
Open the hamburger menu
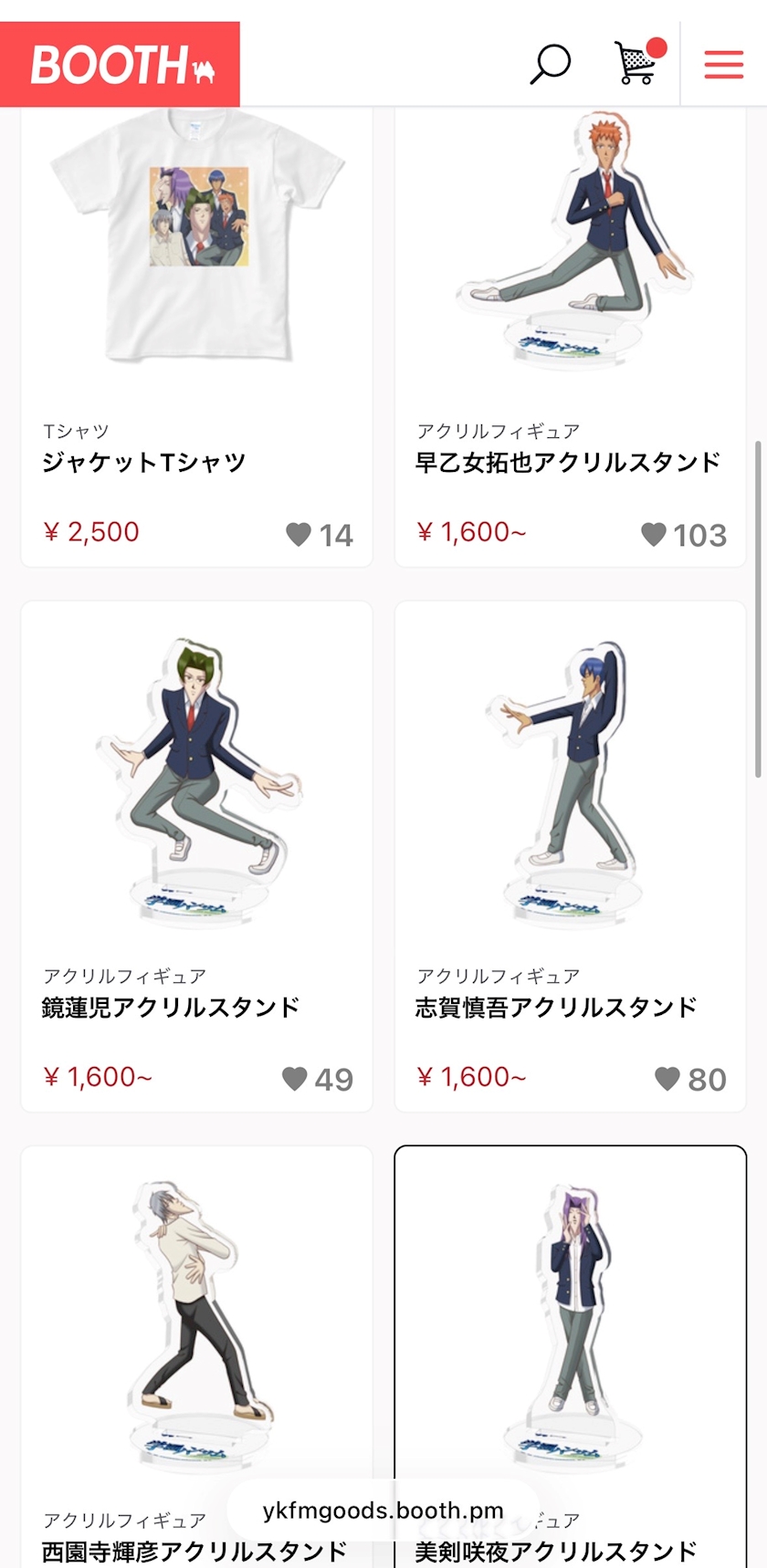[x=723, y=65]
